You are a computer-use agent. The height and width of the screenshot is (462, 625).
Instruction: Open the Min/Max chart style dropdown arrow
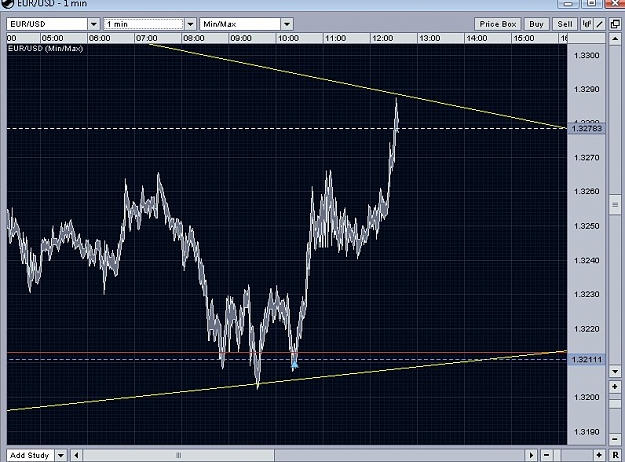pyautogui.click(x=287, y=24)
